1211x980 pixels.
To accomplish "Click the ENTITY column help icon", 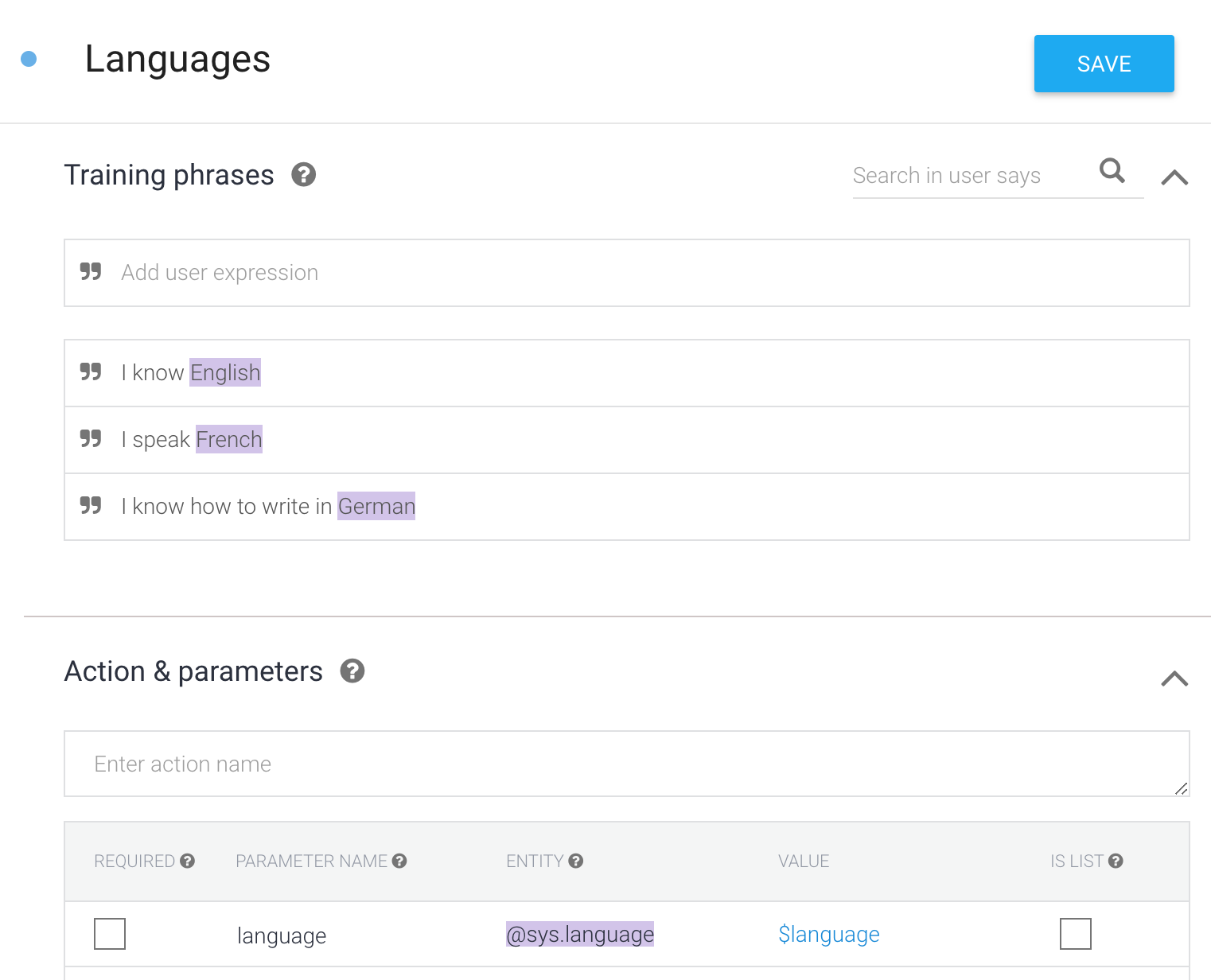I will (576, 861).
